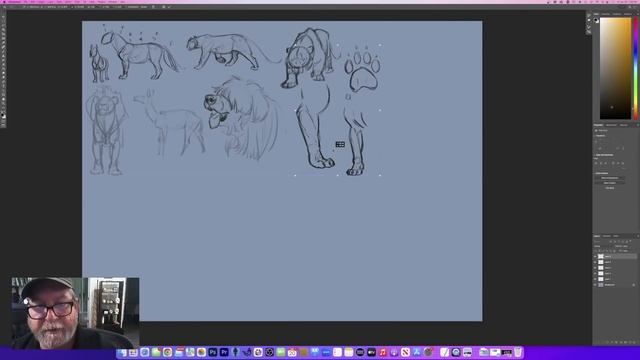Select the Background layer row
The width and height of the screenshot is (640, 360).
point(615,284)
